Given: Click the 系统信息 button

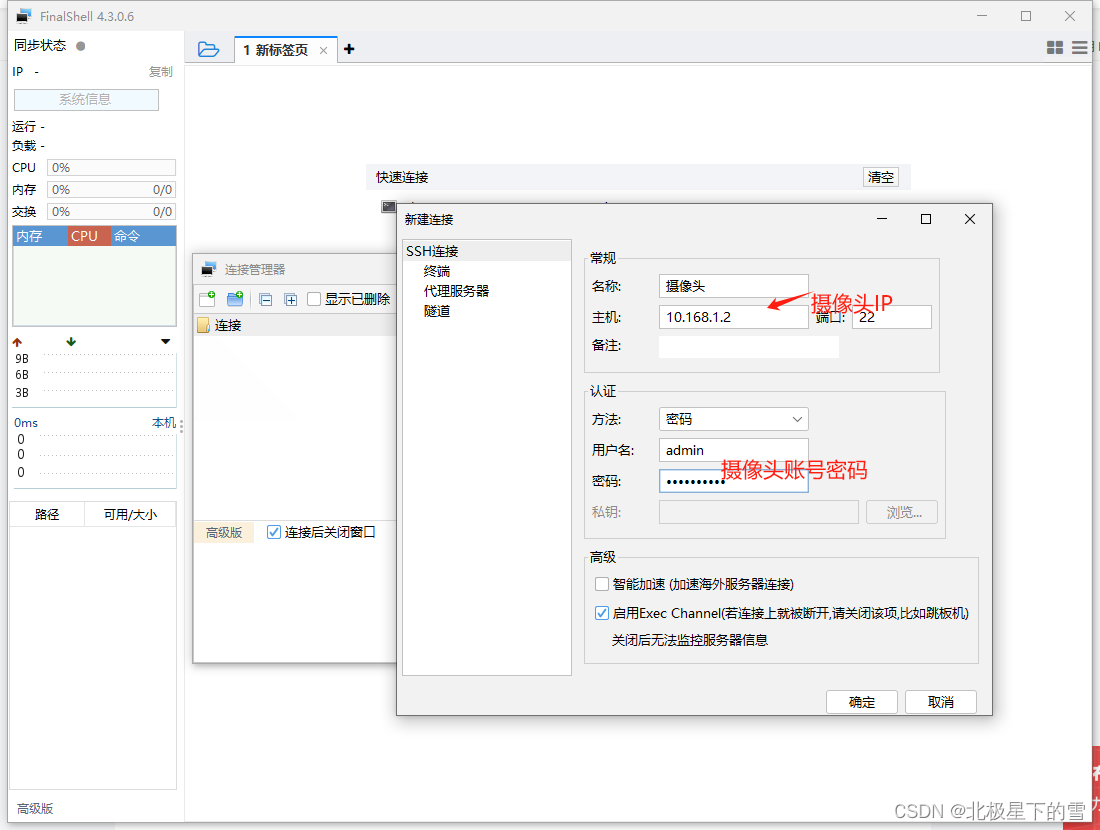Looking at the screenshot, I should tap(86, 99).
